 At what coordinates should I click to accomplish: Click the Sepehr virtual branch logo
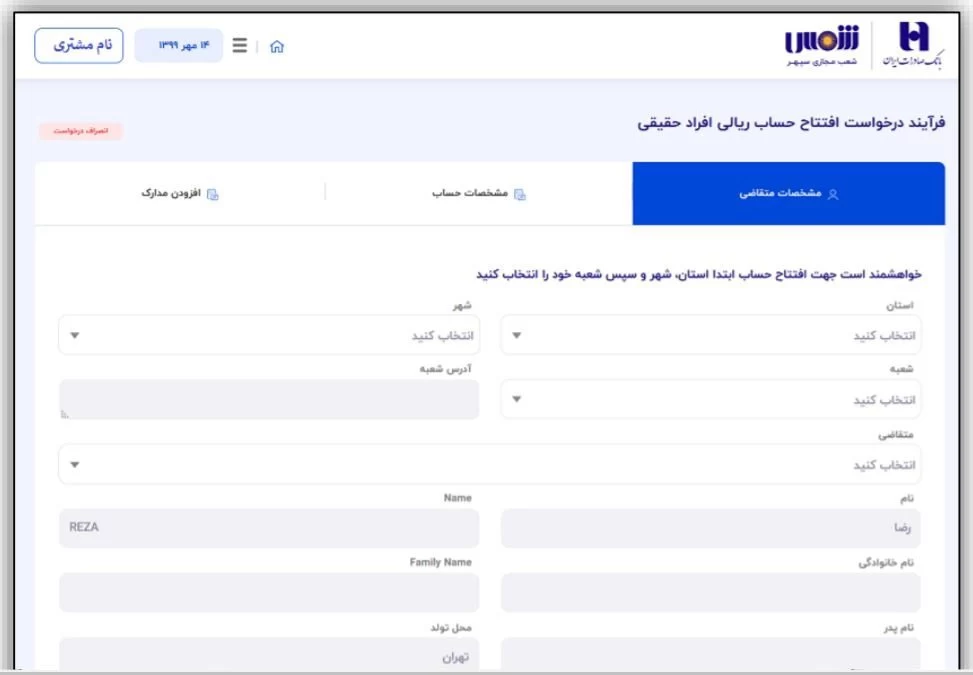(x=822, y=45)
